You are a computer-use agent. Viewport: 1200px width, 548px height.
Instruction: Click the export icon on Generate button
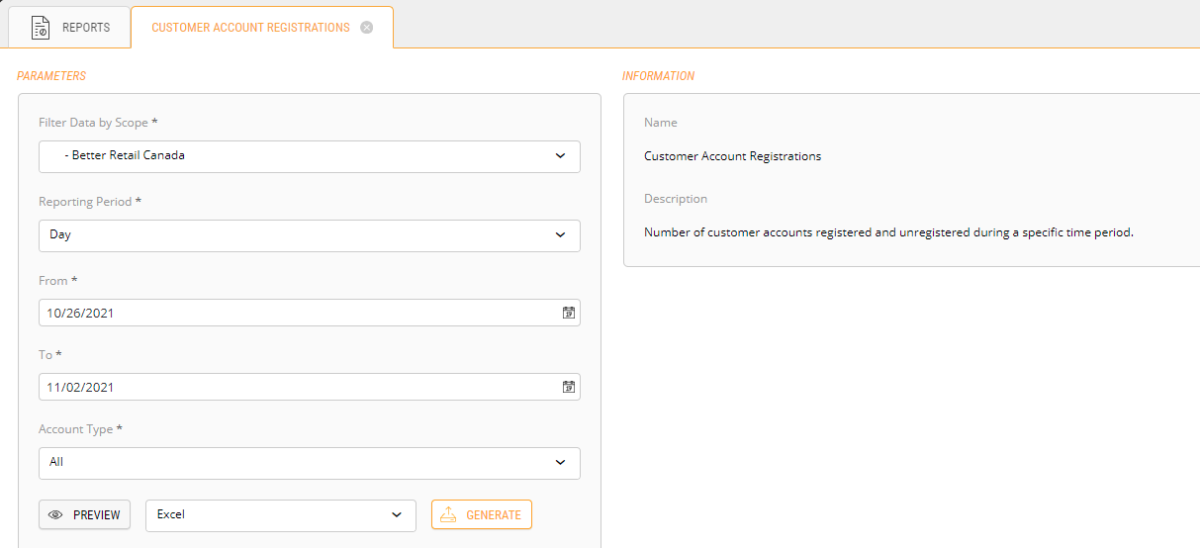[449, 515]
